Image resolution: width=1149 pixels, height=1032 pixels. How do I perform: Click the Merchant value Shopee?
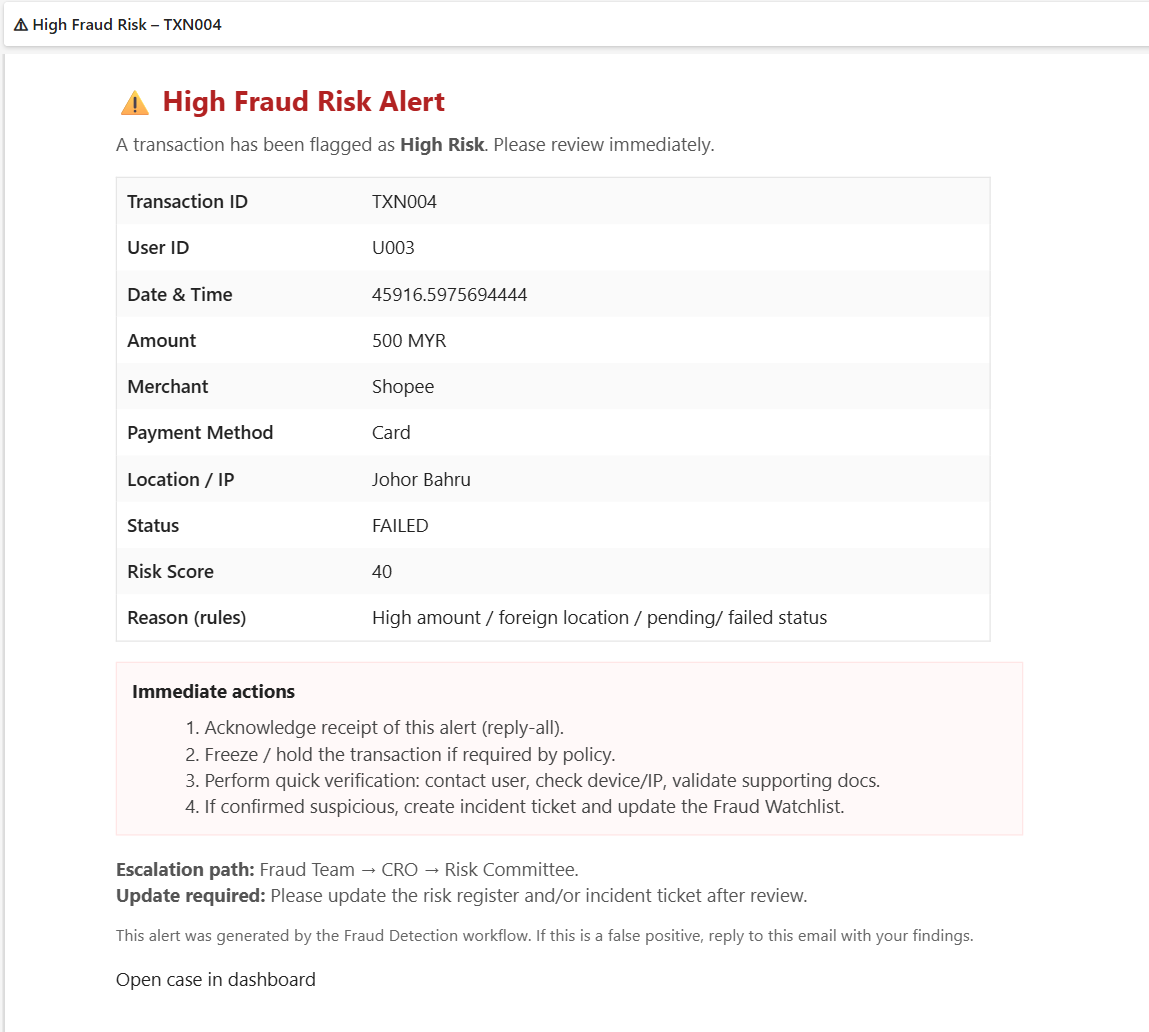pos(403,387)
